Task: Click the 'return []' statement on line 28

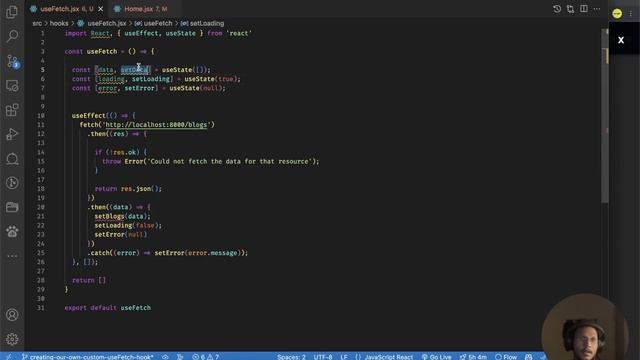Action: pos(89,280)
